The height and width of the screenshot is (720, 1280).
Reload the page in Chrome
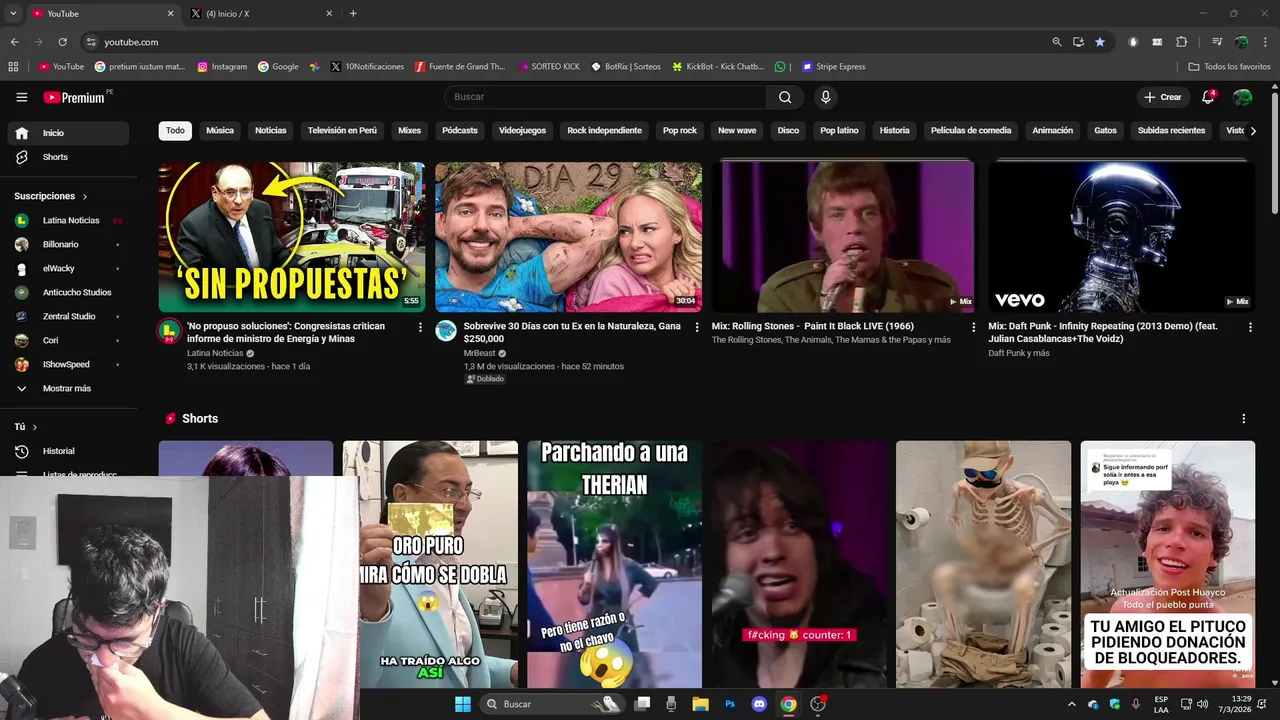(62, 42)
